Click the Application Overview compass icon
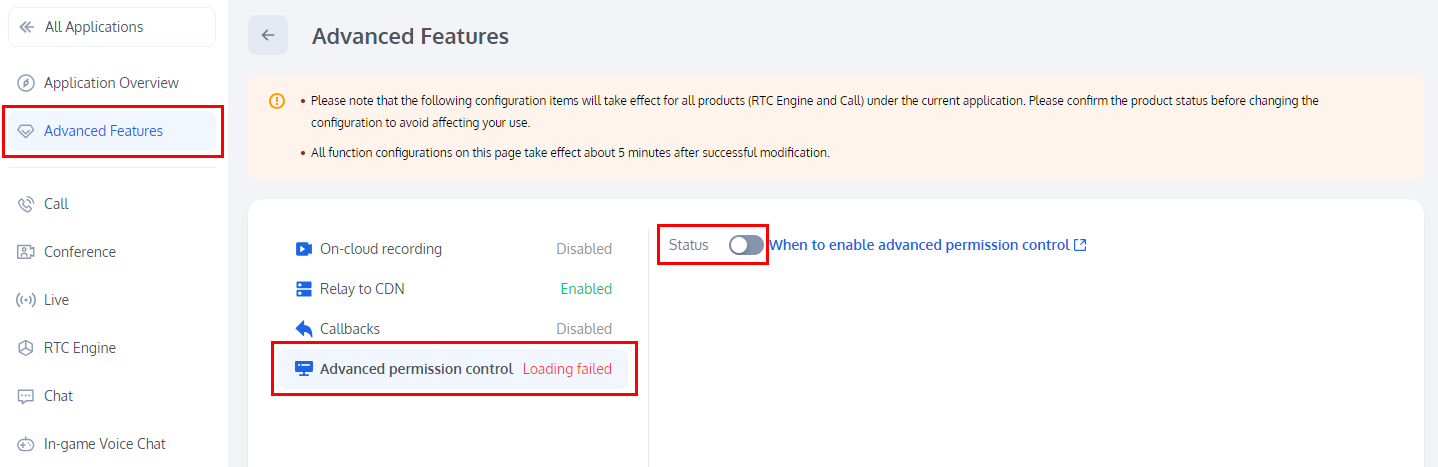 point(26,83)
